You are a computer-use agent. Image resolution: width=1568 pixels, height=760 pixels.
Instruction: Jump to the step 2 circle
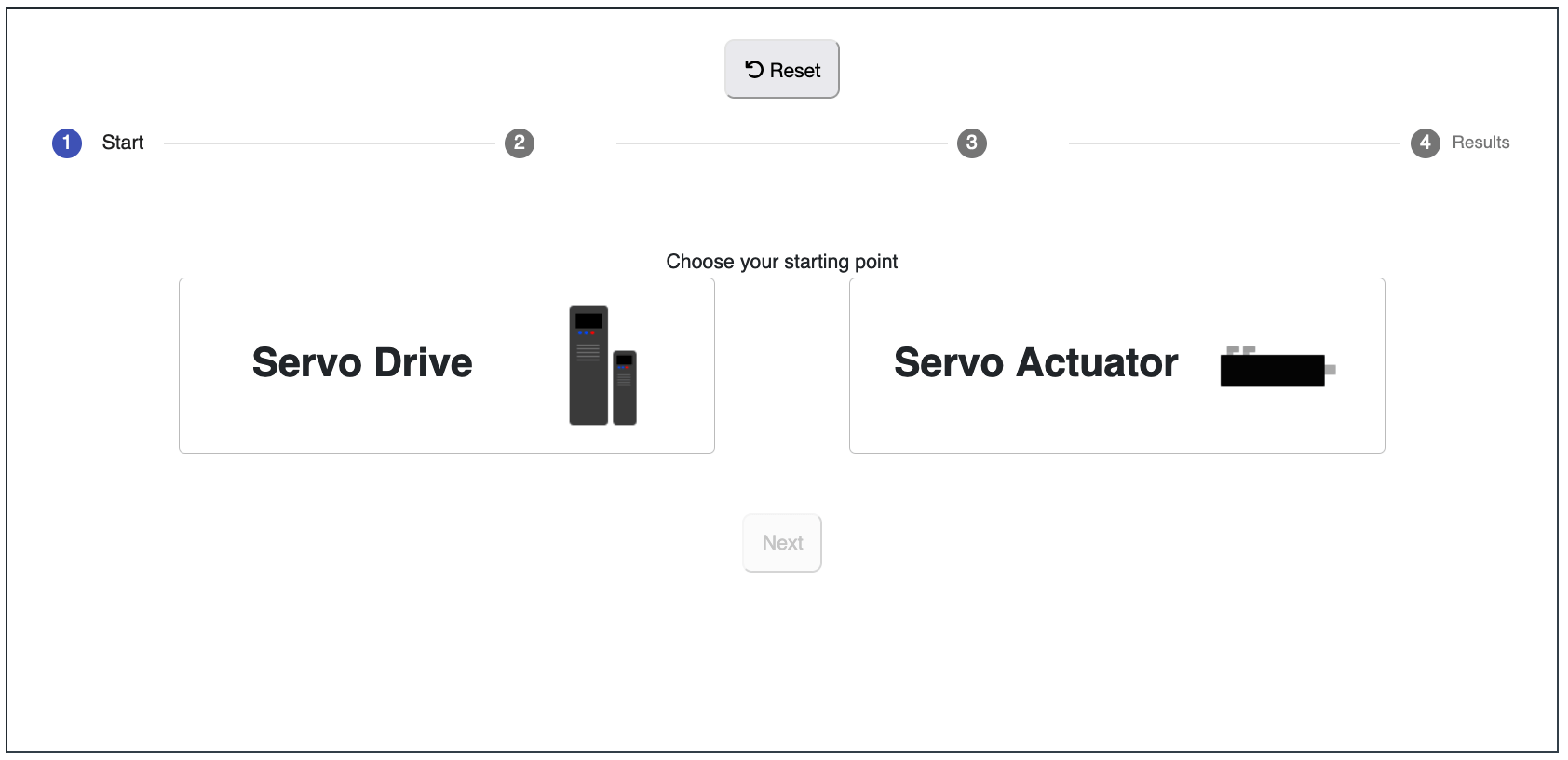tap(520, 142)
